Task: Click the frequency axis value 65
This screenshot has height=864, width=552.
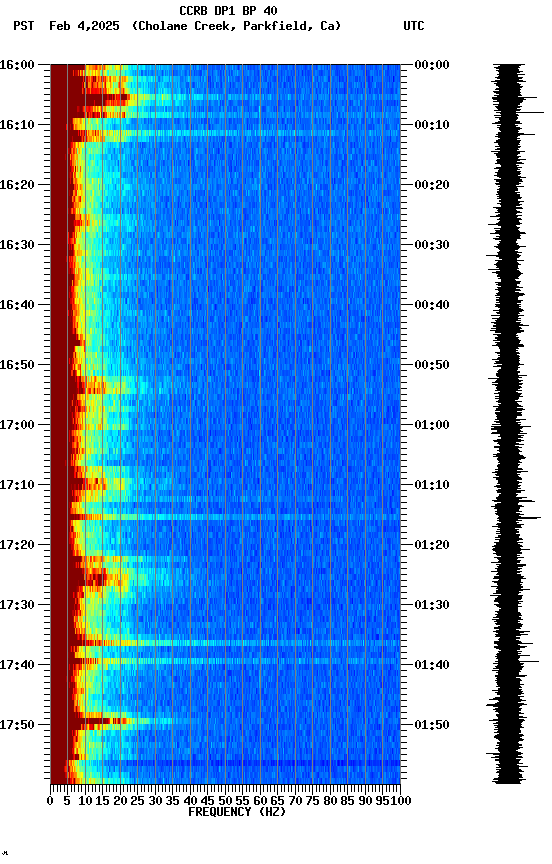Action: click(x=277, y=801)
